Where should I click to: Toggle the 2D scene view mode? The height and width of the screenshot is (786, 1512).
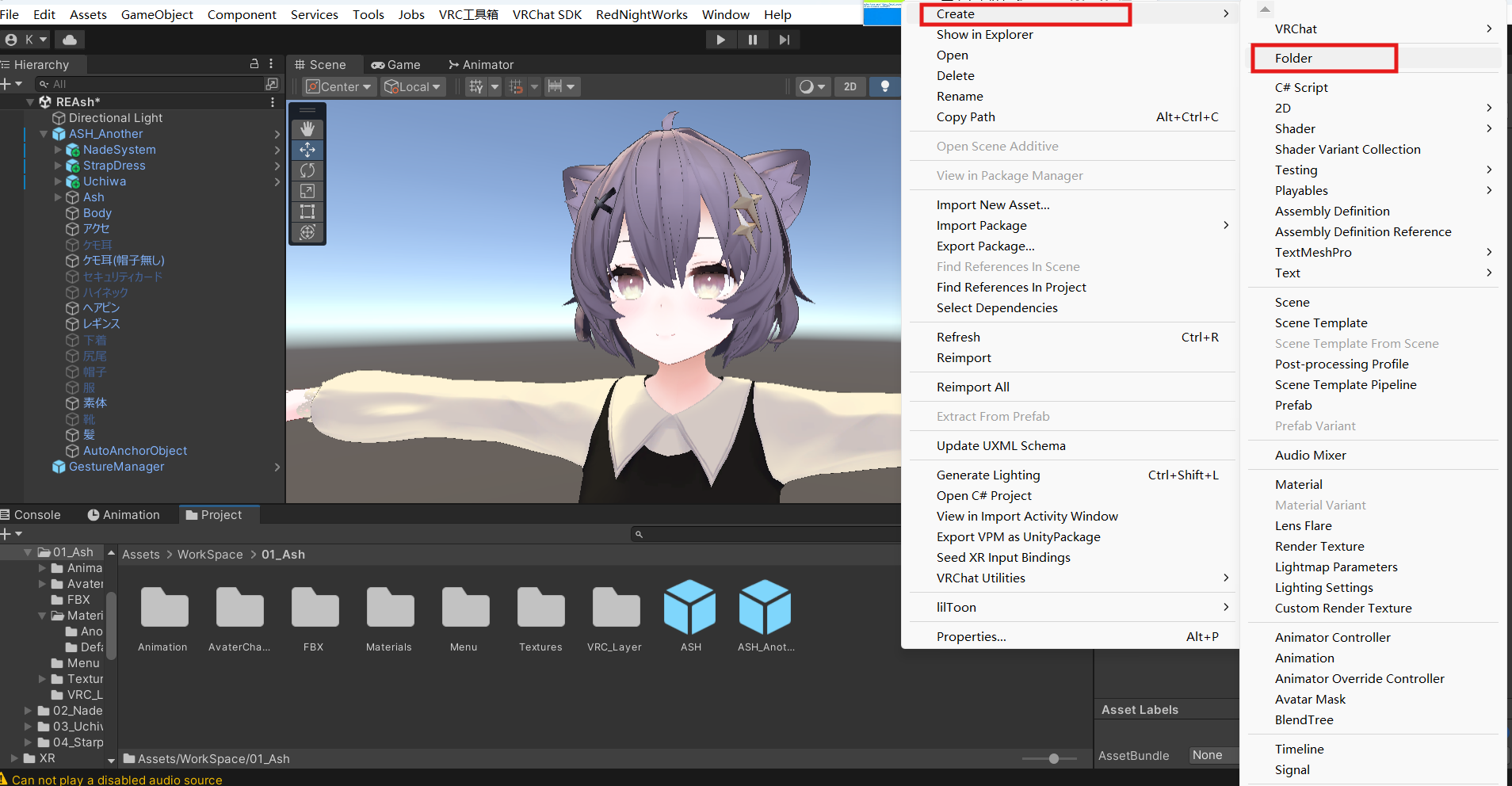click(x=850, y=86)
